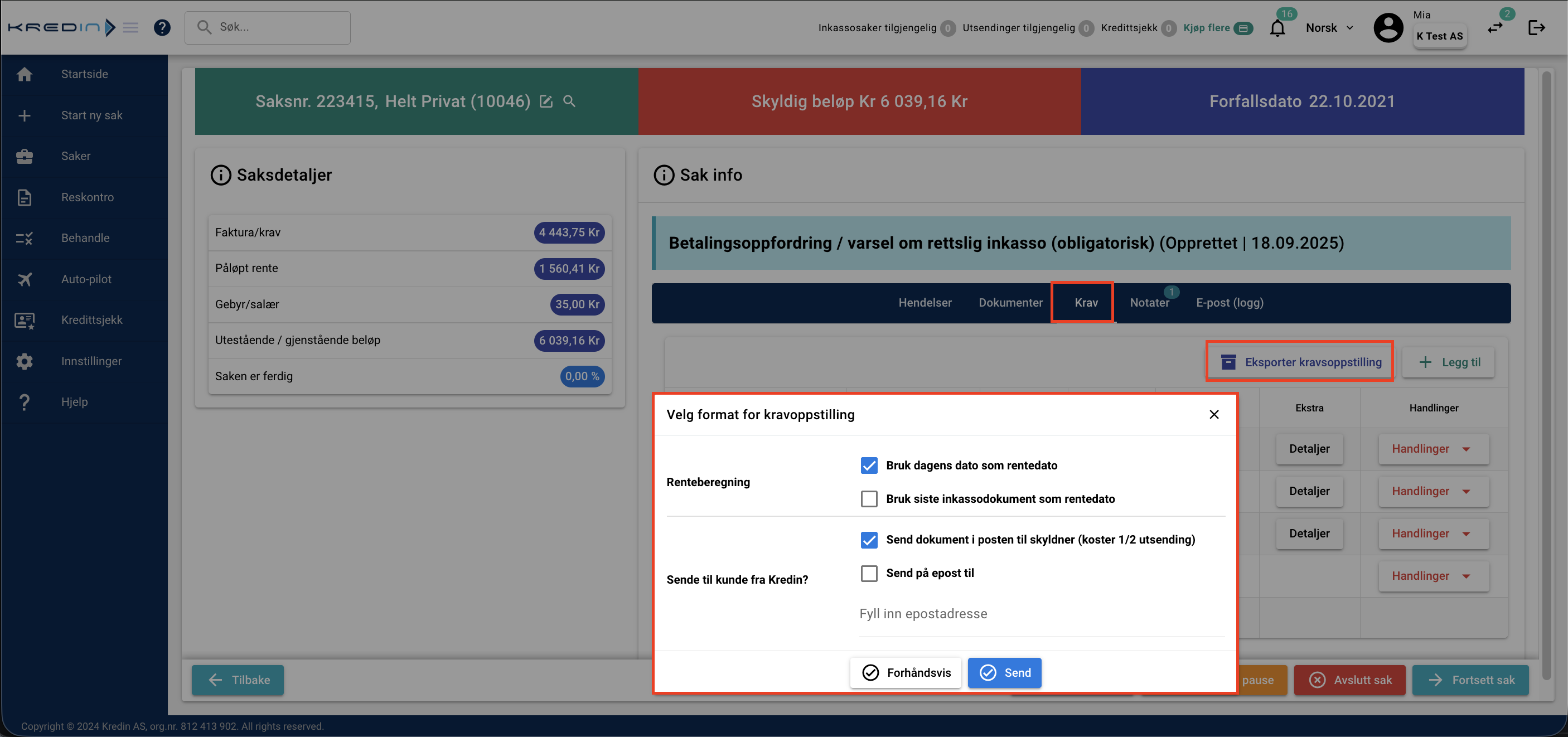The image size is (1568, 737).
Task: Click the switch account arrows icon
Action: coord(1495,28)
